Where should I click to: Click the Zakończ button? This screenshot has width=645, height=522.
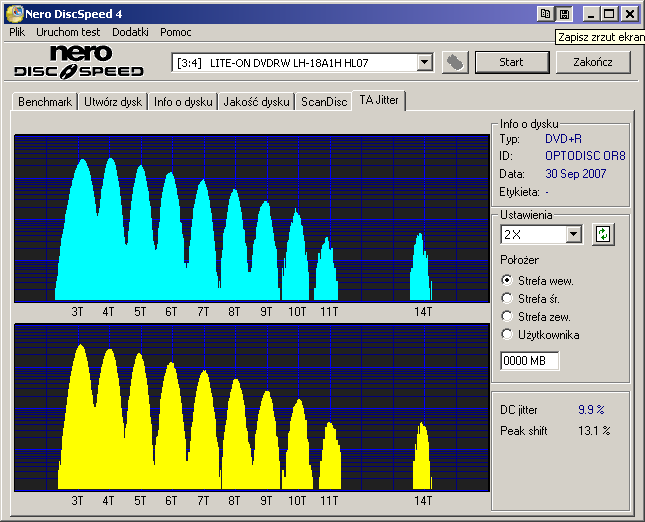pyautogui.click(x=593, y=62)
